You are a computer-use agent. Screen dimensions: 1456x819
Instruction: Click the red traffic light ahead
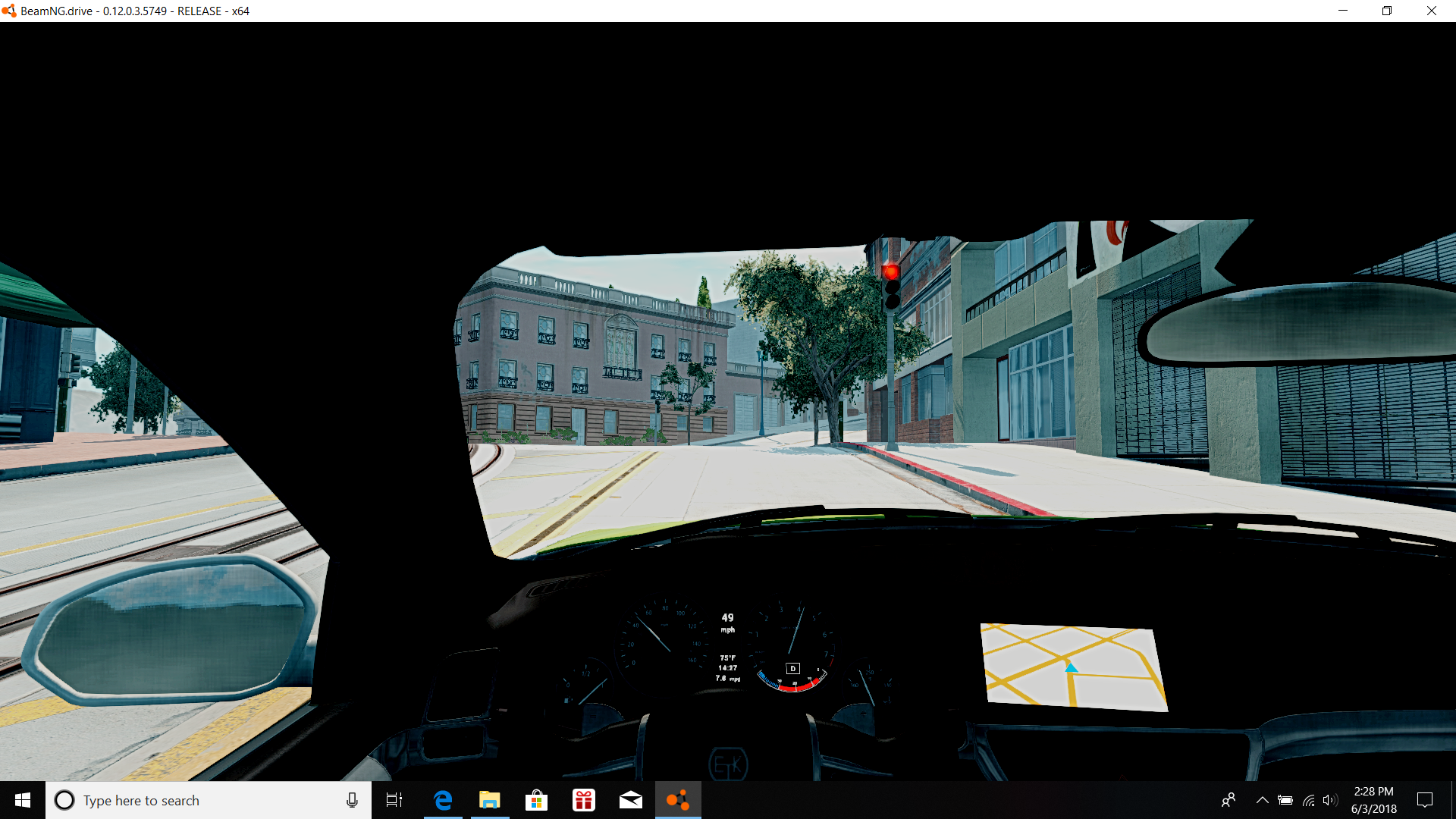891,271
